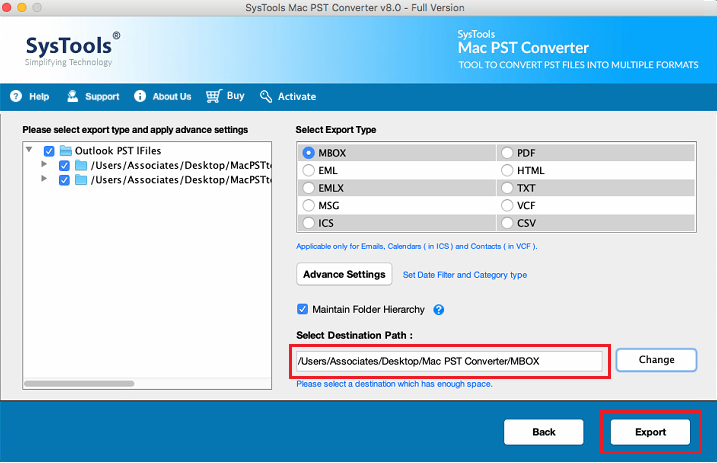
Task: Click the Export button
Action: [x=650, y=432]
